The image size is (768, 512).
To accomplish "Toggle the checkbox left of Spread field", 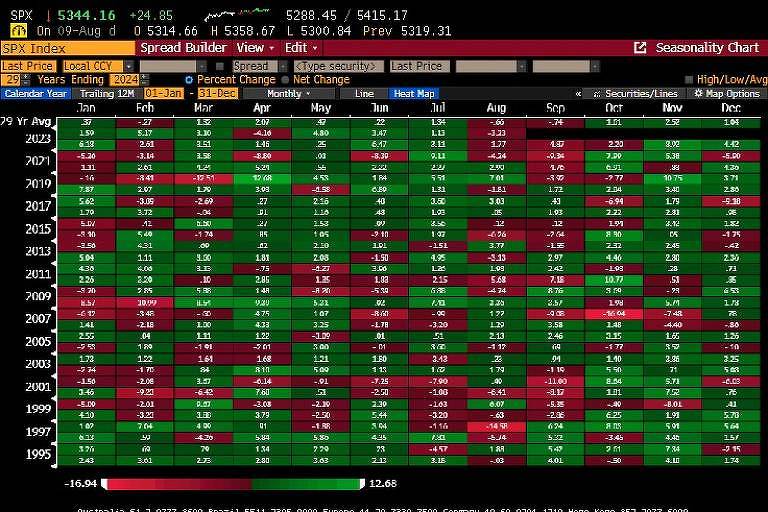I will pyautogui.click(x=220, y=66).
